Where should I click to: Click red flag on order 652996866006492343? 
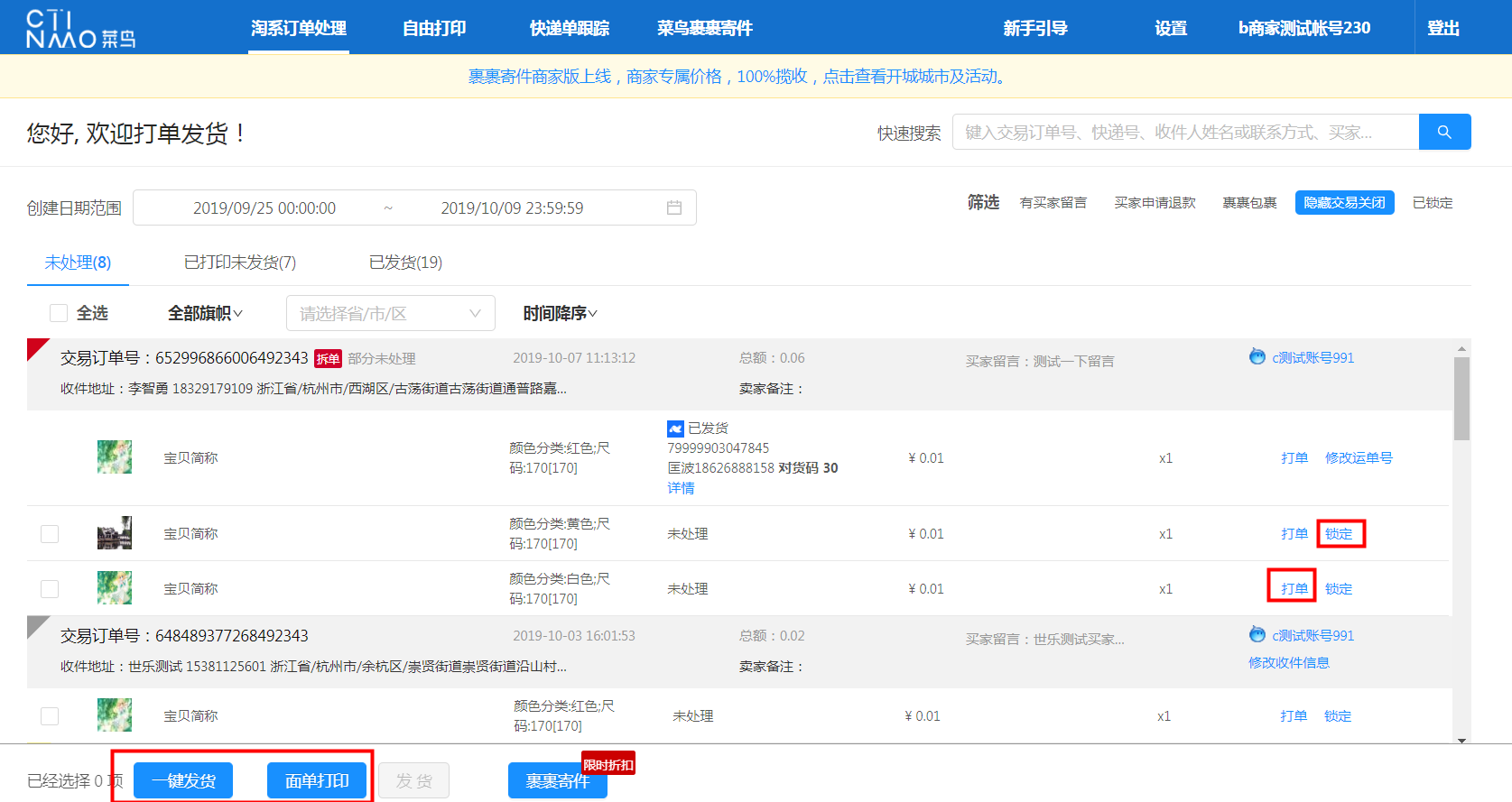[x=36, y=347]
